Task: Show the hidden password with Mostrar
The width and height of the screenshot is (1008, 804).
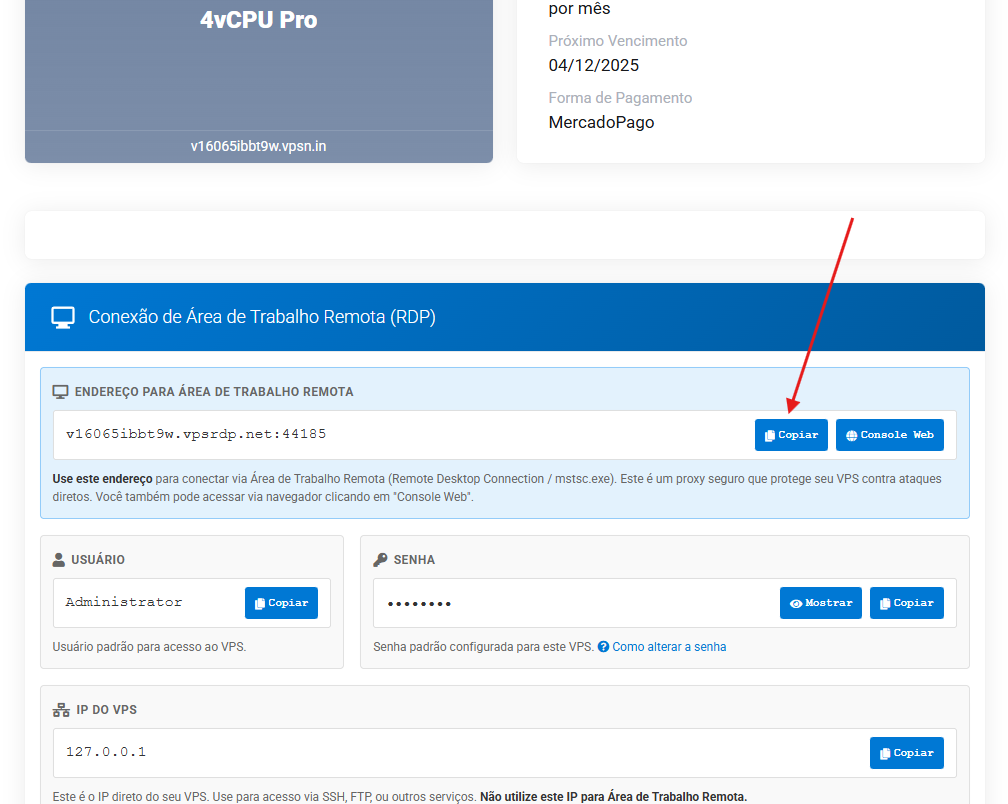Action: (x=820, y=603)
